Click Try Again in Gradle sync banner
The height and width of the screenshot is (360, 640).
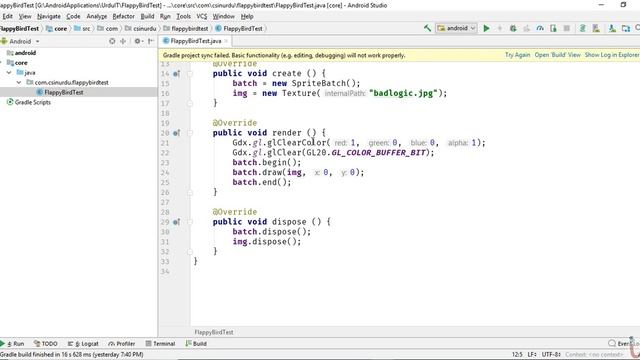(x=517, y=55)
